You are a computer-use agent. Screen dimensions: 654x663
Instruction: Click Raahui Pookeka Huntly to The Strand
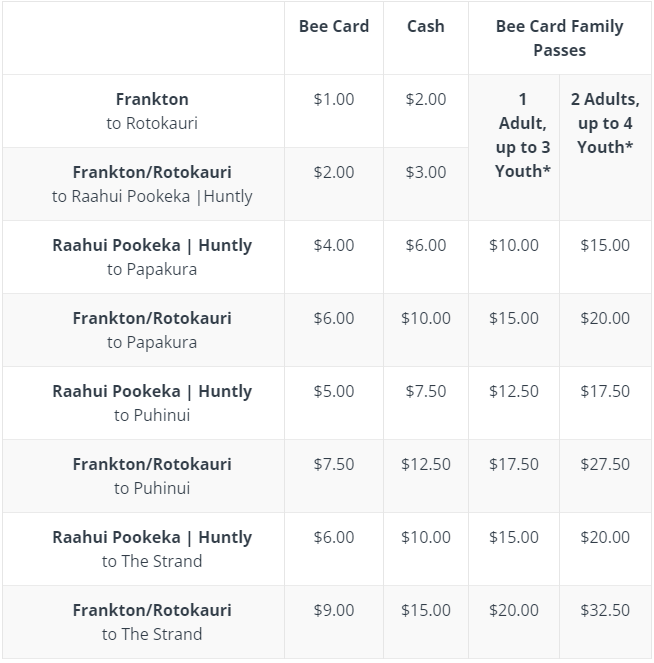click(152, 549)
